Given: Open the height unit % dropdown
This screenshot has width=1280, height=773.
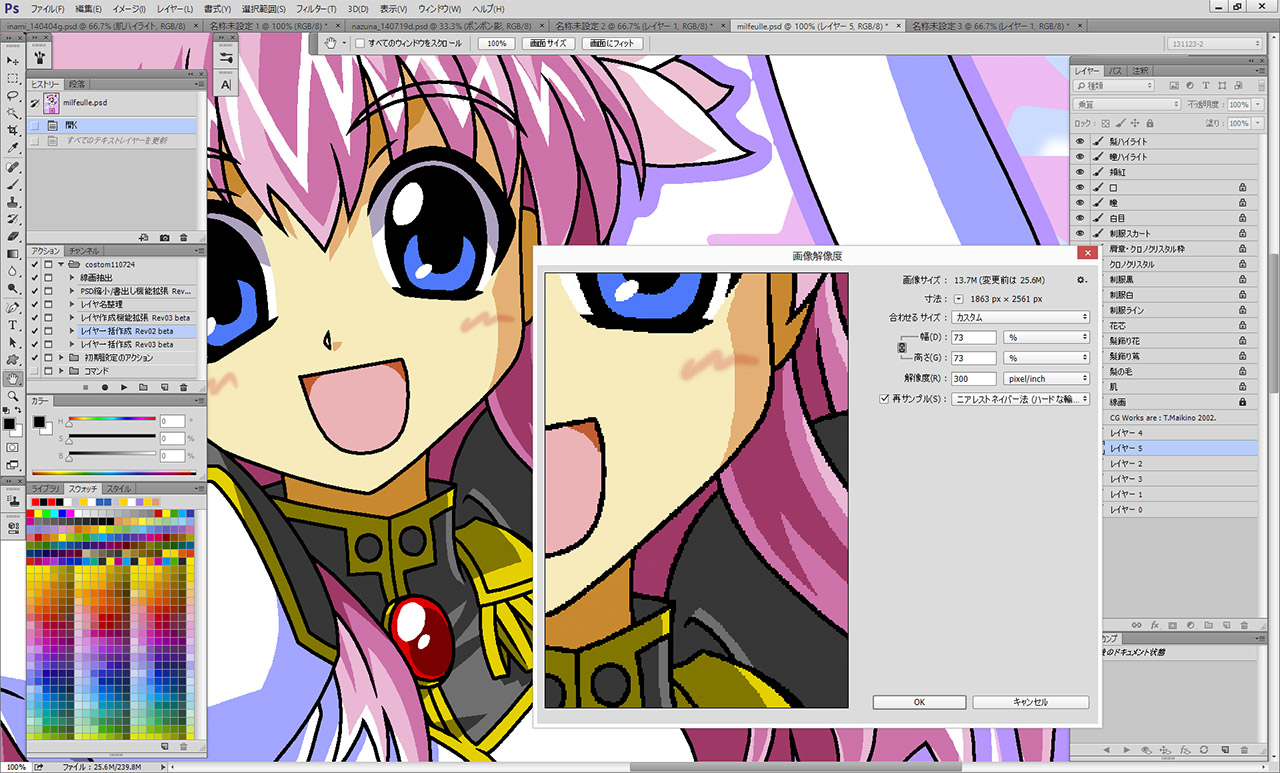Looking at the screenshot, I should point(1046,358).
